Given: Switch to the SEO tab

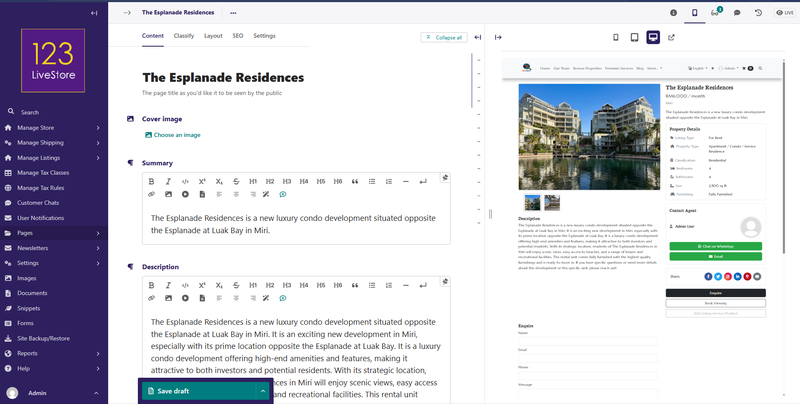Looking at the screenshot, I should tap(238, 35).
